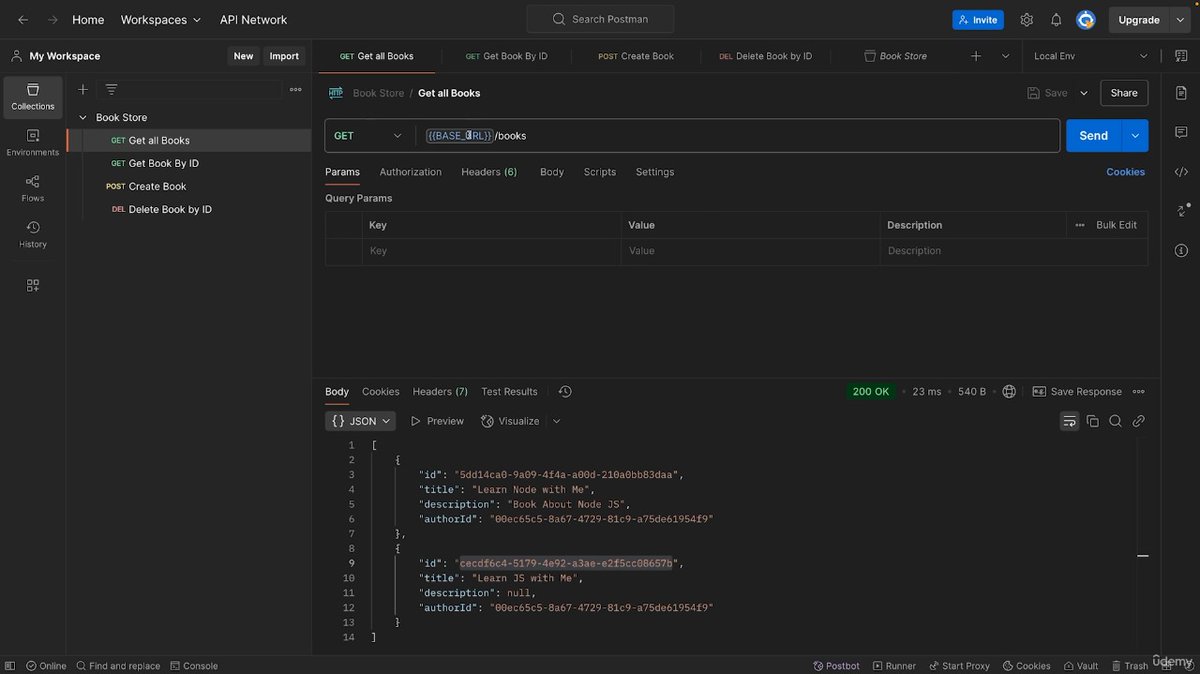Screen dimensions: 1200x674
Task: Open the Local Env environment selector
Action: click(x=1091, y=56)
